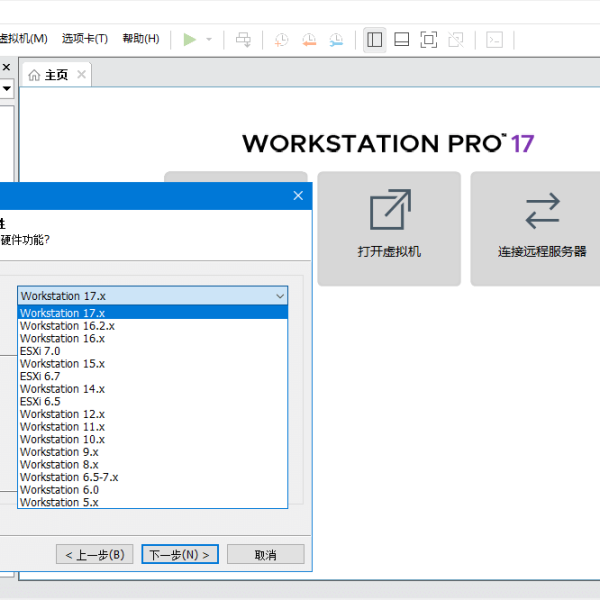
Task: Open the 帮助(H) menu
Action: (141, 39)
